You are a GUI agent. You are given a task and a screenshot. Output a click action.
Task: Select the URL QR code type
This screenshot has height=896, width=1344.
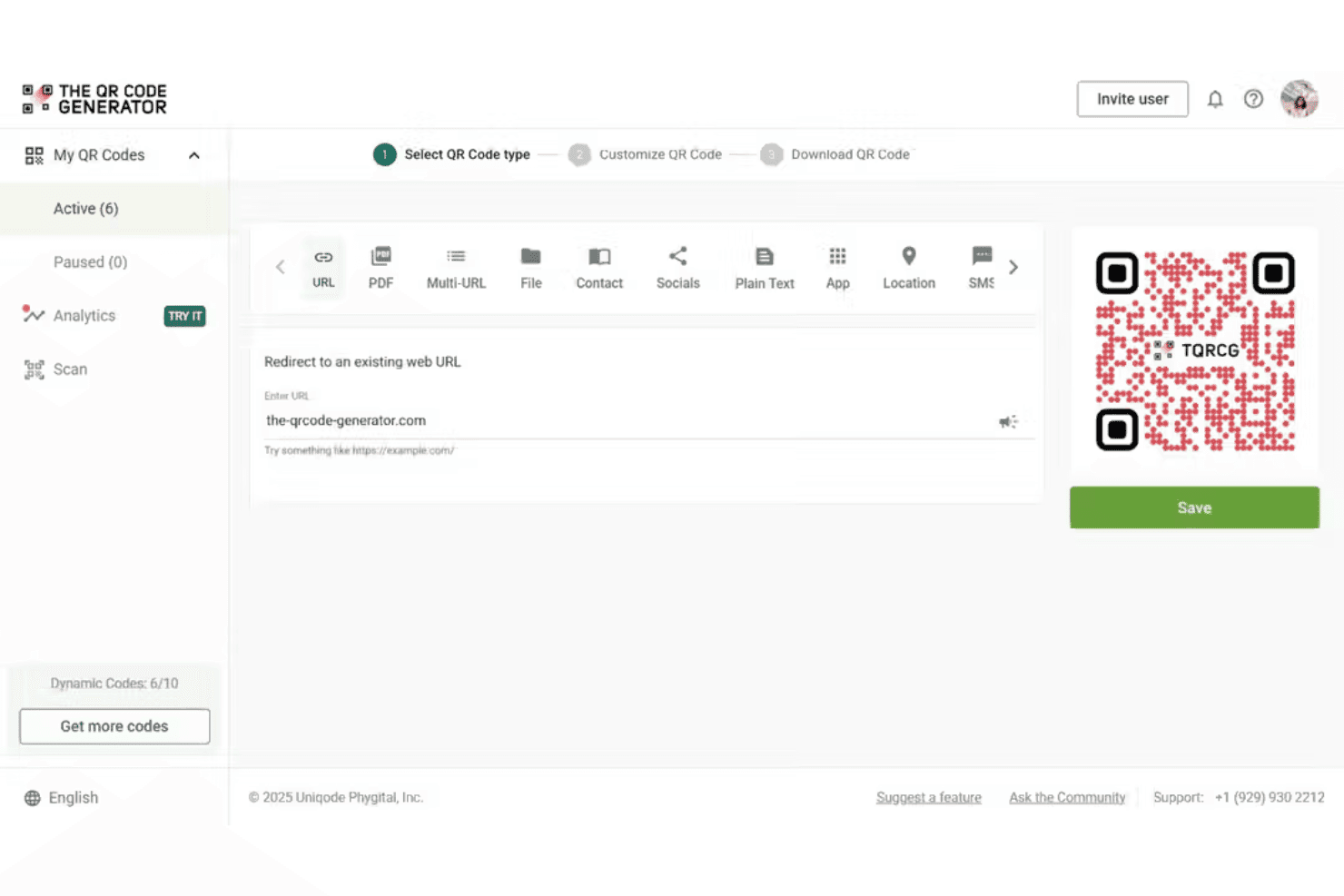(x=323, y=268)
